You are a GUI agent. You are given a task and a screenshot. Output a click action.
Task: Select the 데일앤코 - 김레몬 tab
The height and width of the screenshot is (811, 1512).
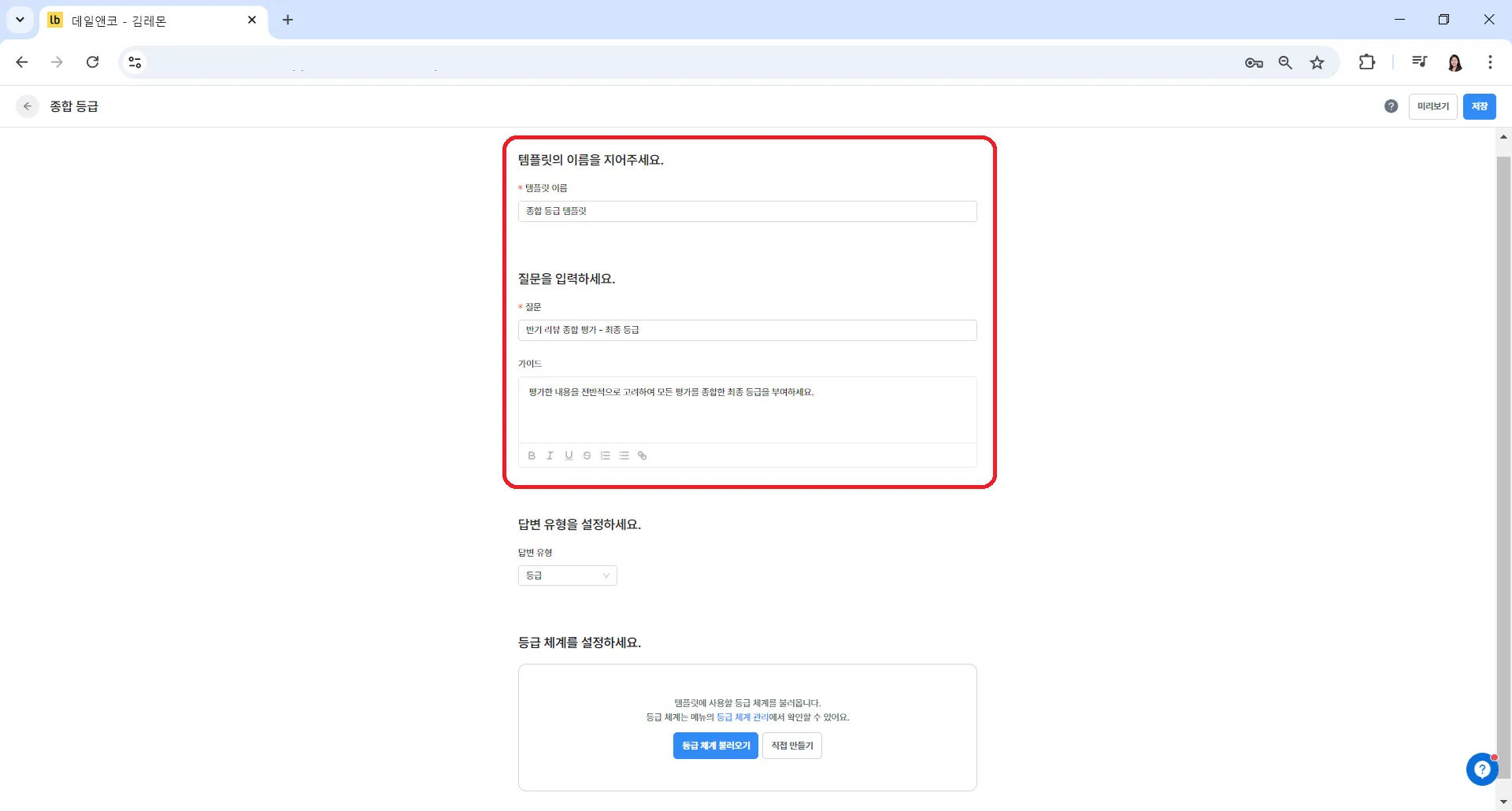154,20
